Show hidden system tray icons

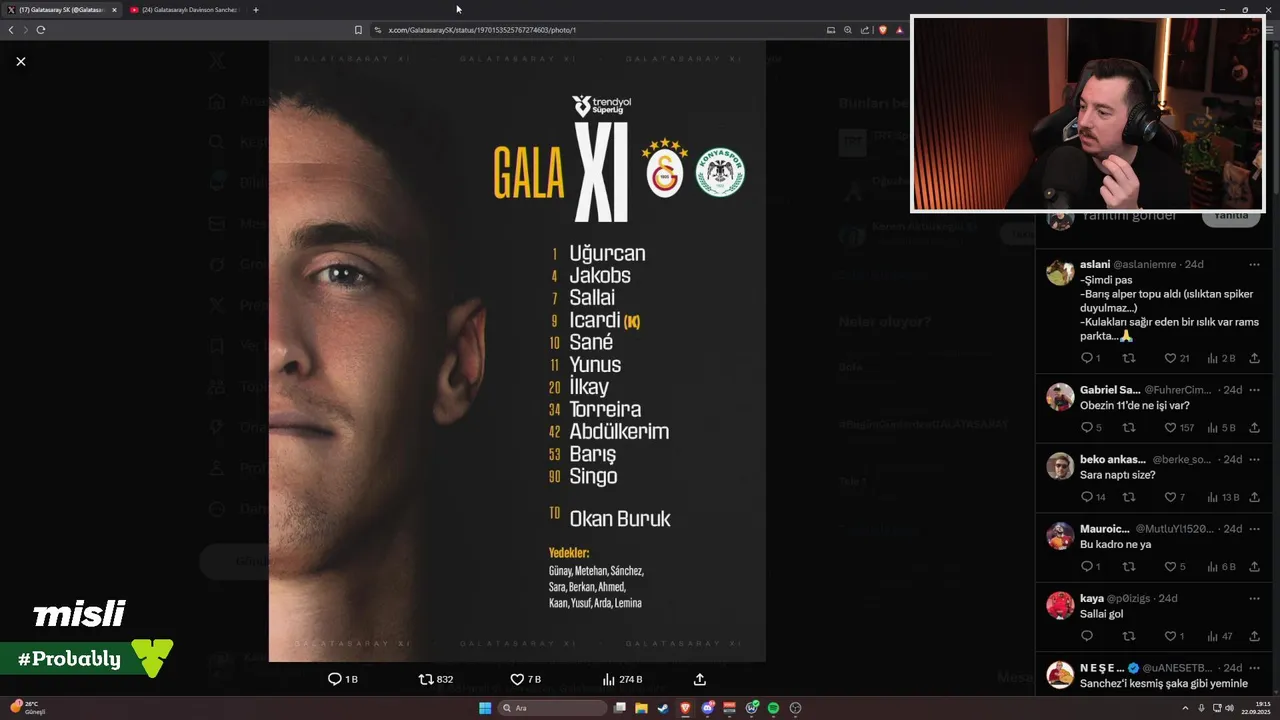click(1187, 708)
